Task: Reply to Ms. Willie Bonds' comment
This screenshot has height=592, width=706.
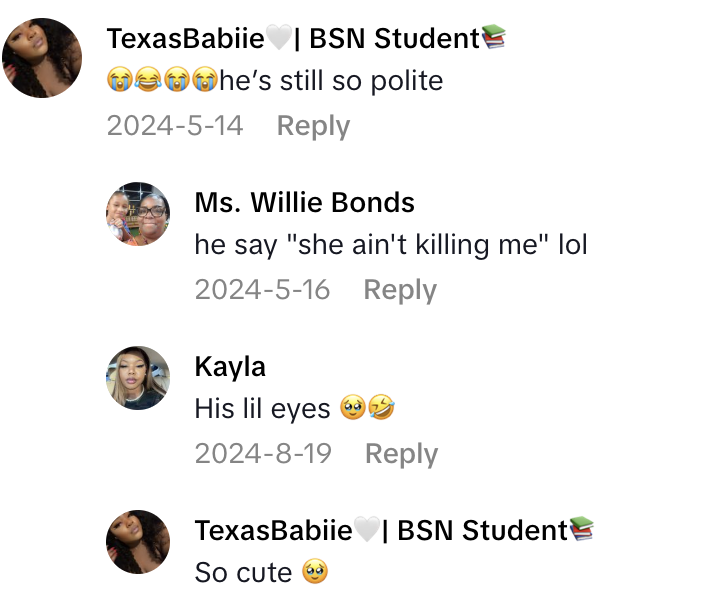Action: pyautogui.click(x=400, y=290)
